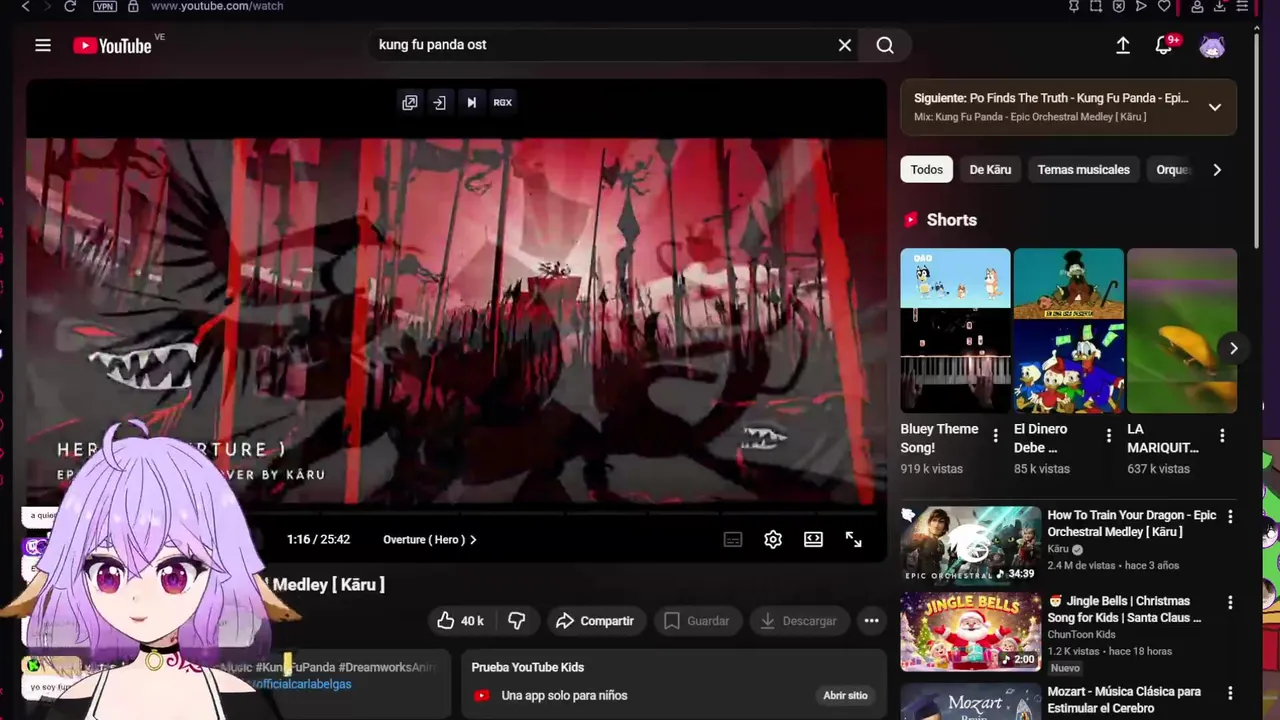Click the Compartir share button

coord(595,621)
